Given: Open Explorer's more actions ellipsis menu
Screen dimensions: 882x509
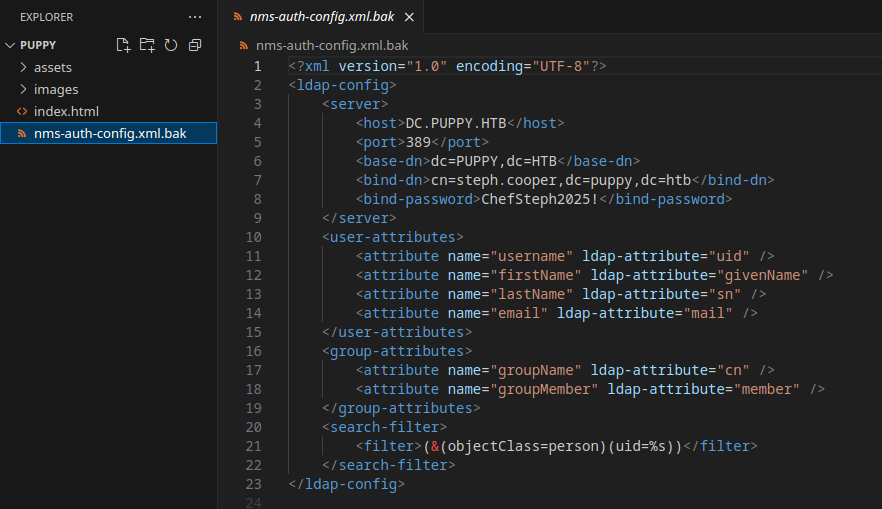Looking at the screenshot, I should click(195, 17).
